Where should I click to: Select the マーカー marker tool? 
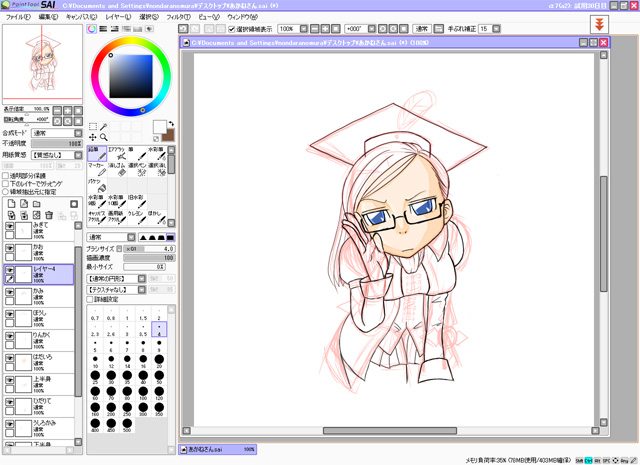(x=97, y=169)
